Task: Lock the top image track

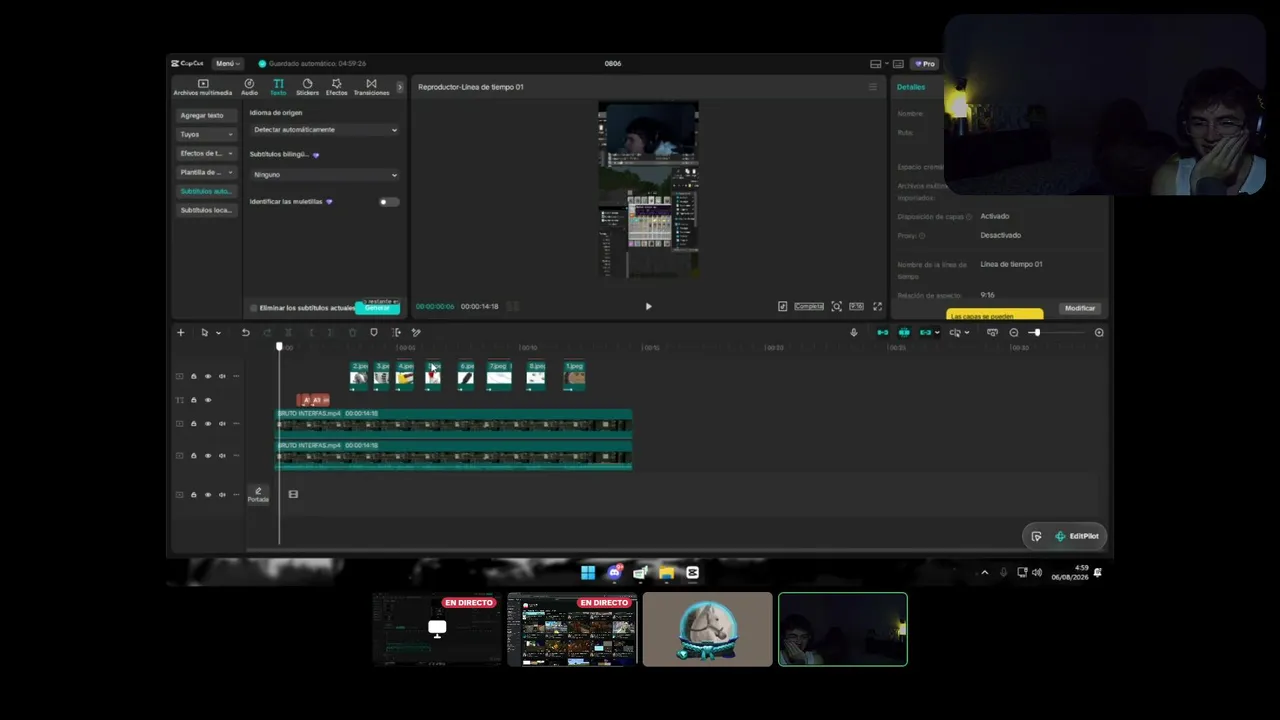Action: point(194,376)
